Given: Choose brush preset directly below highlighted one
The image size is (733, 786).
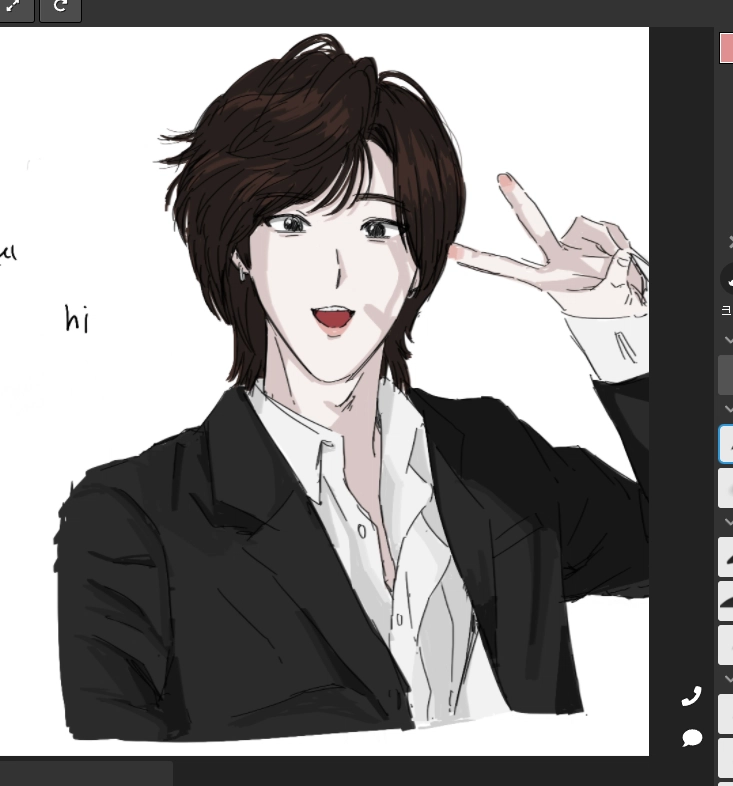Looking at the screenshot, I should click(x=726, y=488).
